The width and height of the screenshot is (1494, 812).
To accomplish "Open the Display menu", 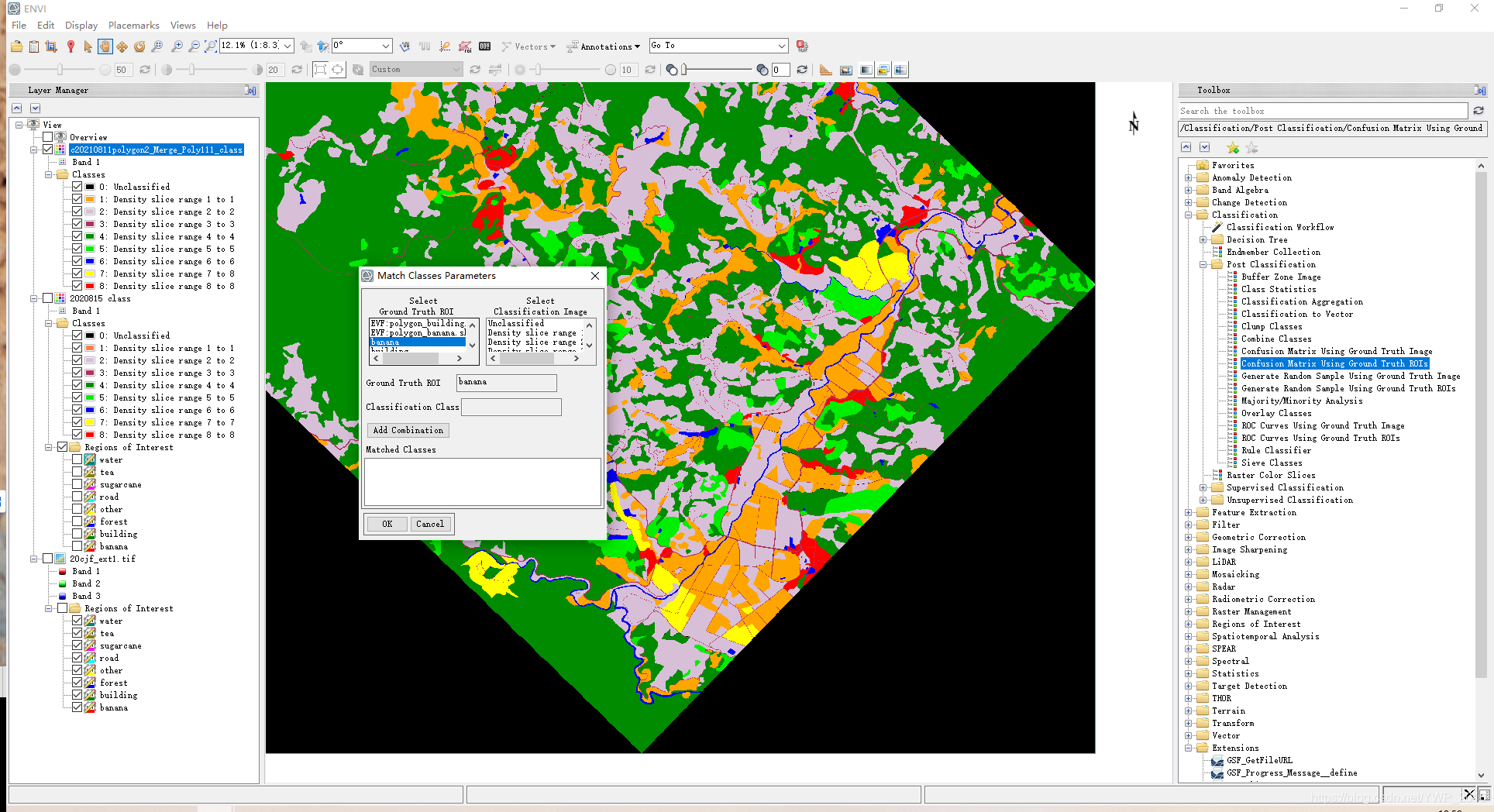I will click(81, 26).
